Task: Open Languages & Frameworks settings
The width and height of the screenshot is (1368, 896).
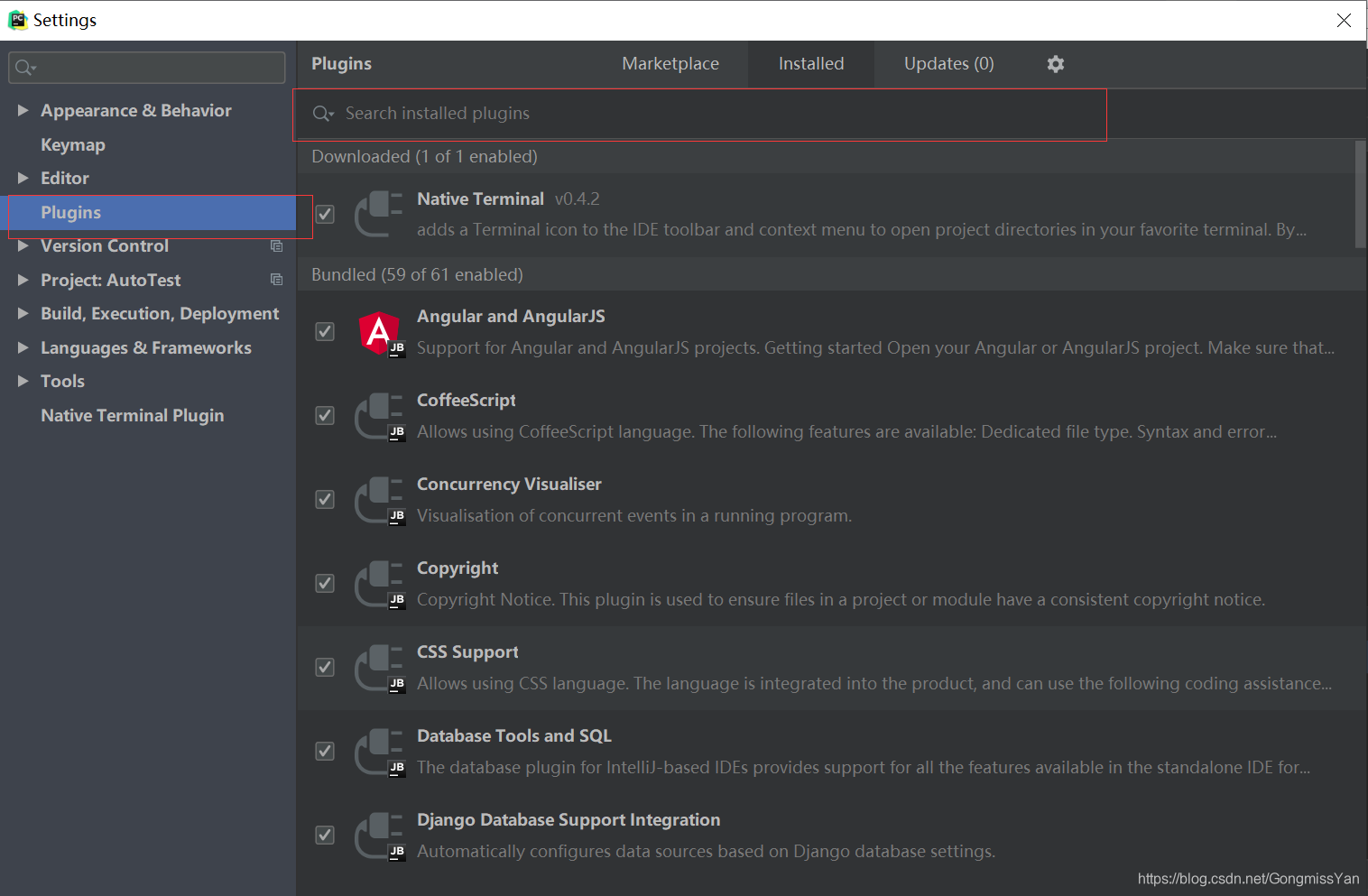Action: pyautogui.click(x=146, y=347)
